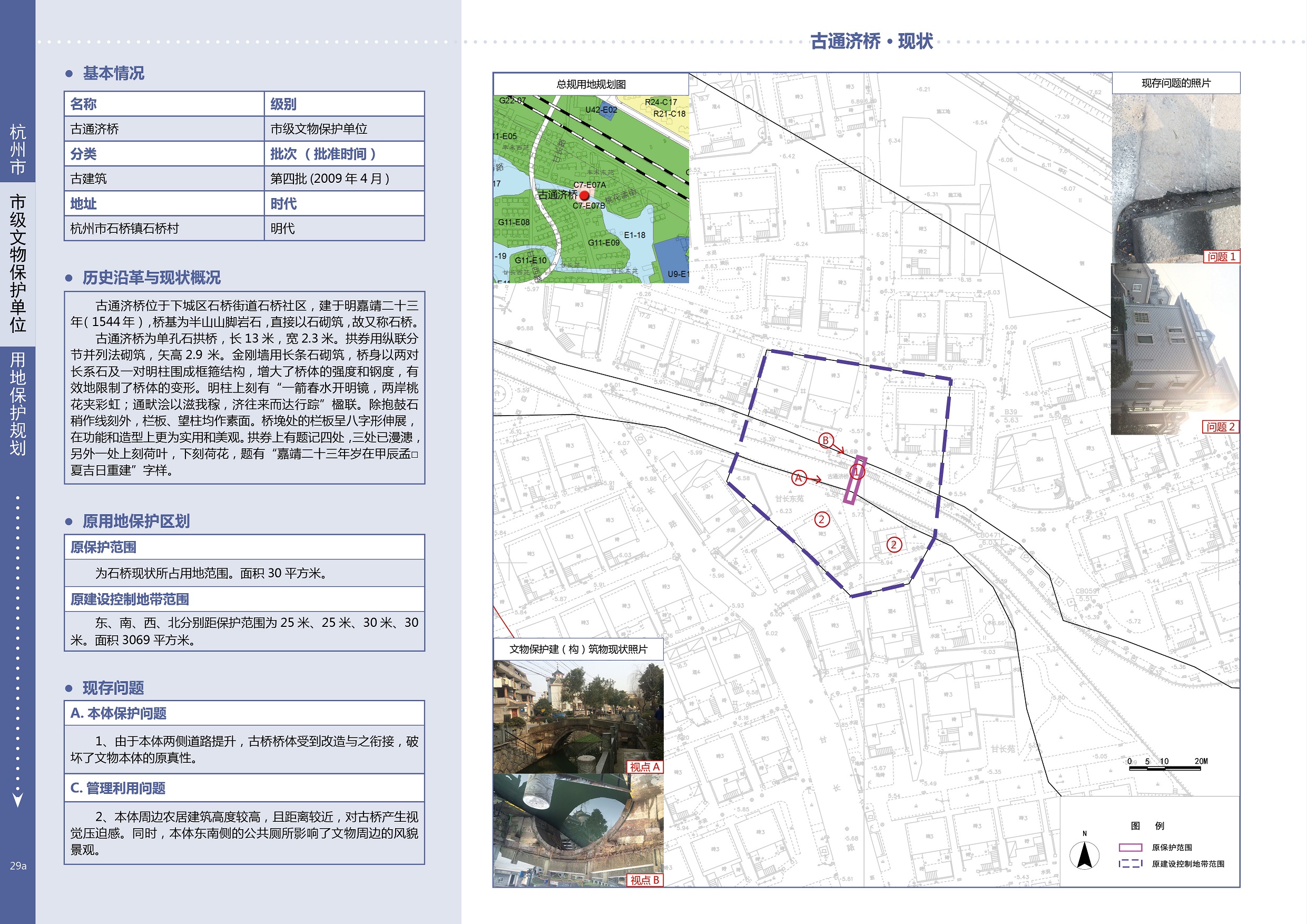The image size is (1307, 924).
Task: Click viewpoint marker B on the map
Action: click(826, 440)
